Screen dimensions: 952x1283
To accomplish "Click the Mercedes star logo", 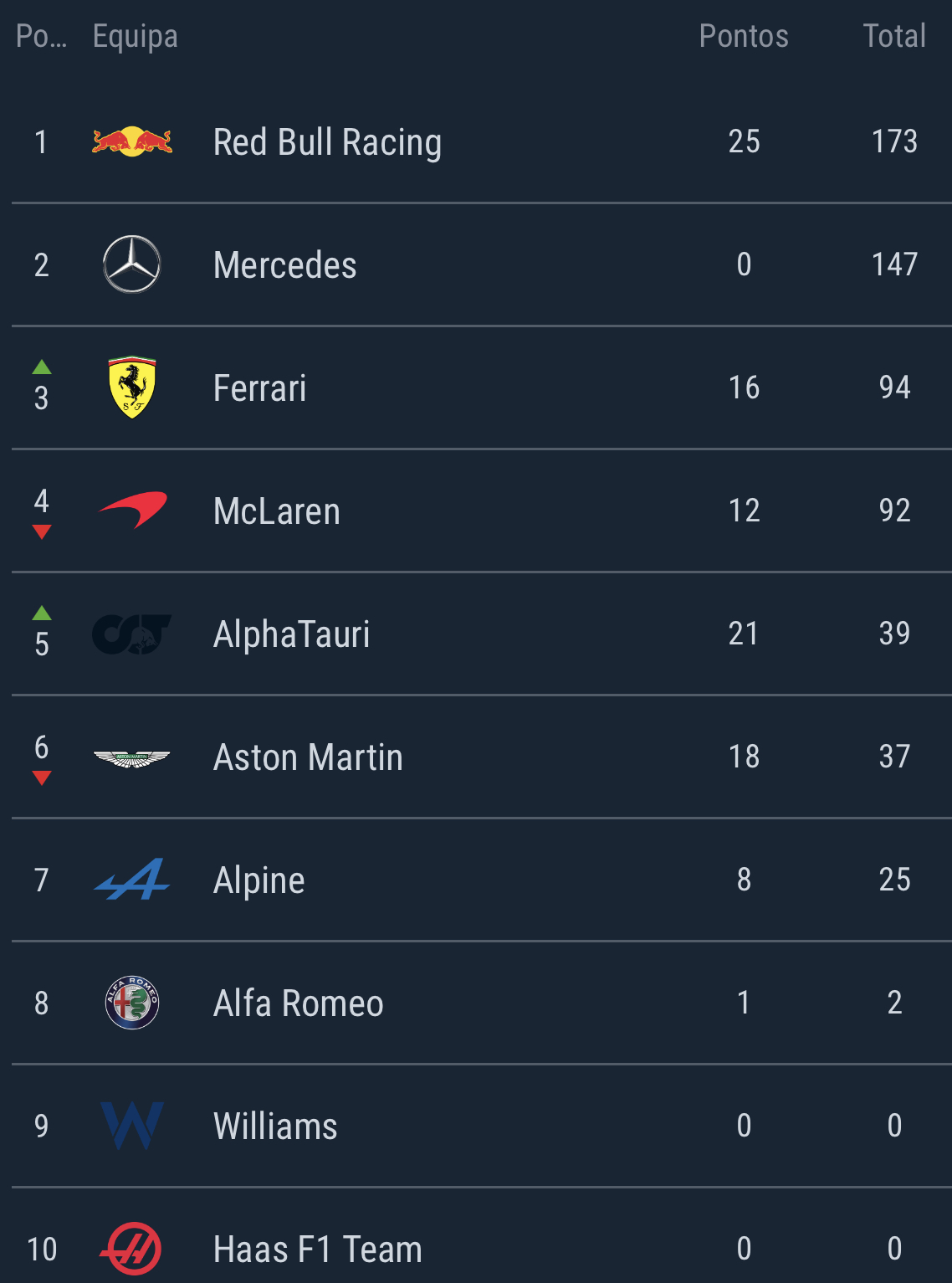I will pos(132,264).
